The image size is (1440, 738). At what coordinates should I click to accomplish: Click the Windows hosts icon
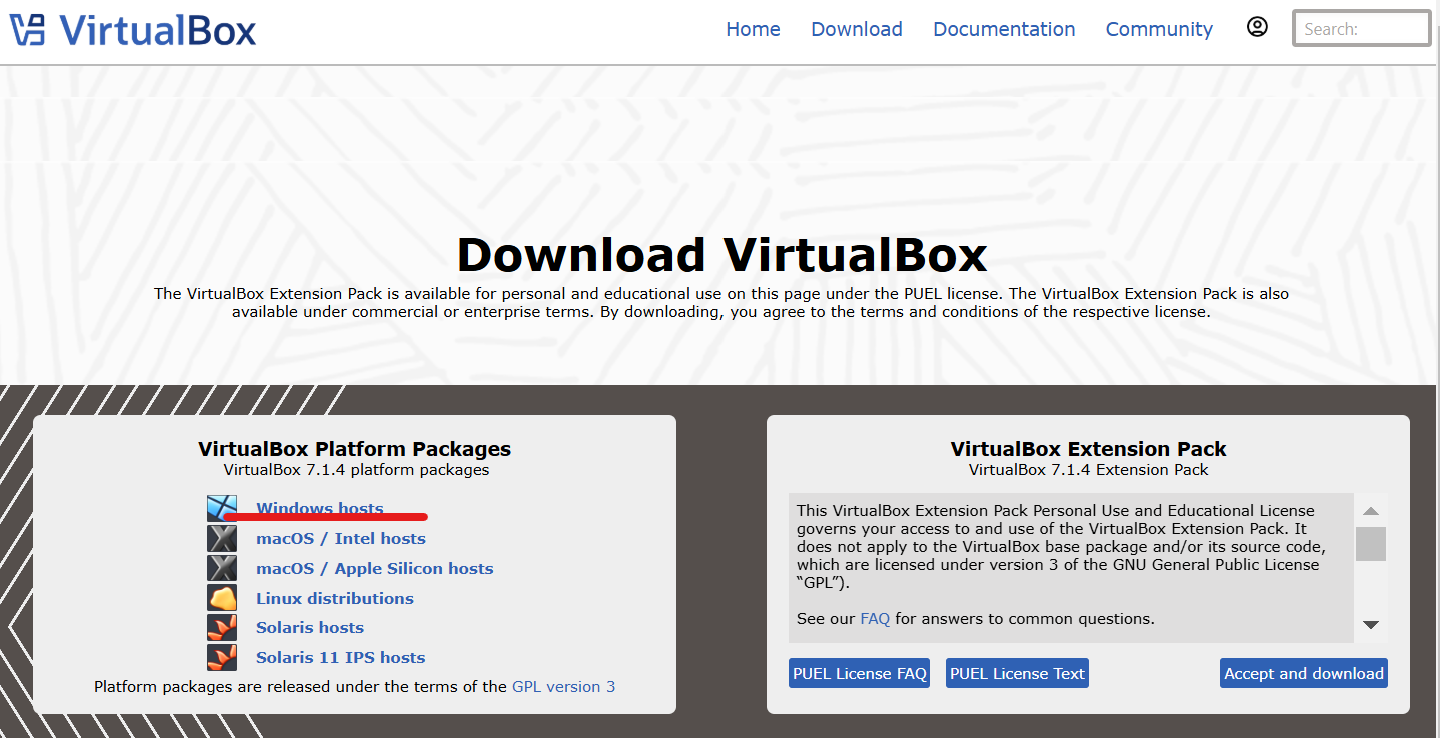tap(222, 509)
